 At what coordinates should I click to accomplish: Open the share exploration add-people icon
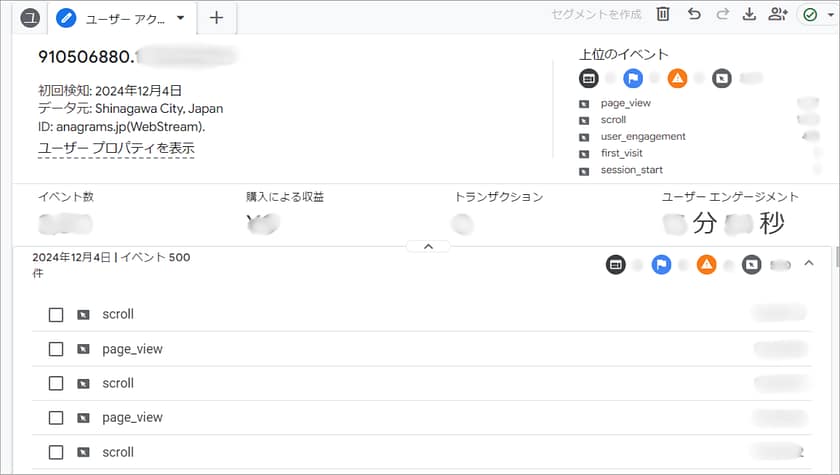(x=778, y=15)
